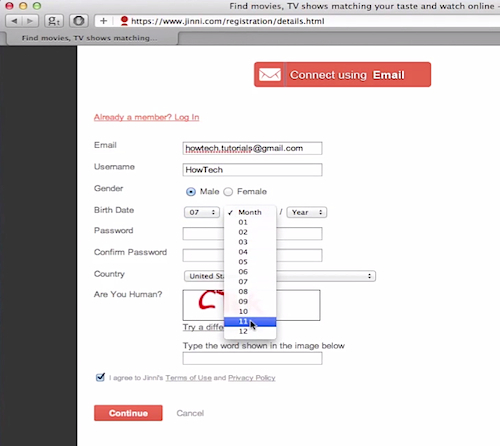The height and width of the screenshot is (446, 500).
Task: Click the Cancel link
Action: tap(190, 413)
